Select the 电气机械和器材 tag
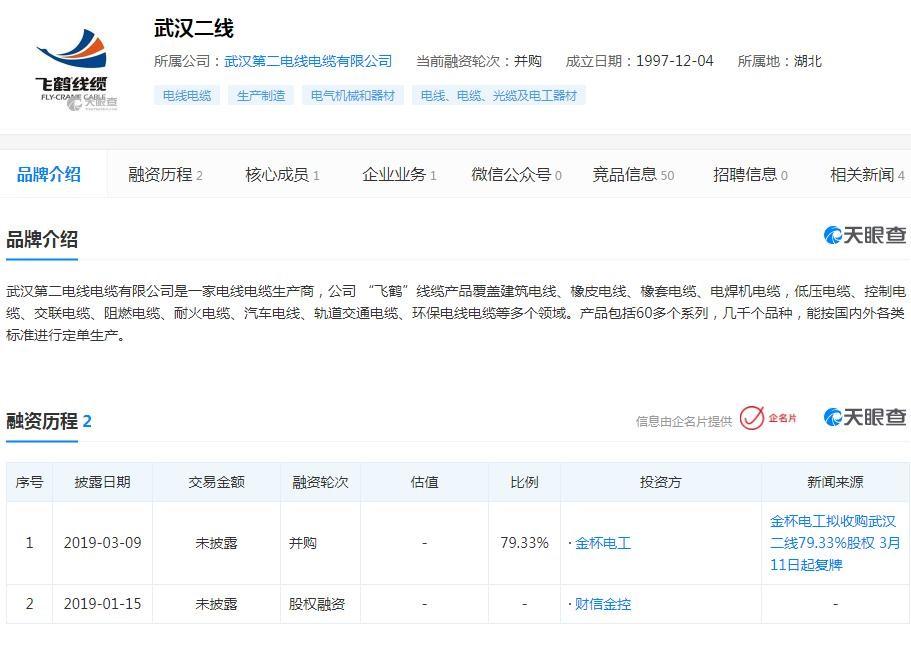Image resolution: width=911 pixels, height=657 pixels. tap(353, 96)
